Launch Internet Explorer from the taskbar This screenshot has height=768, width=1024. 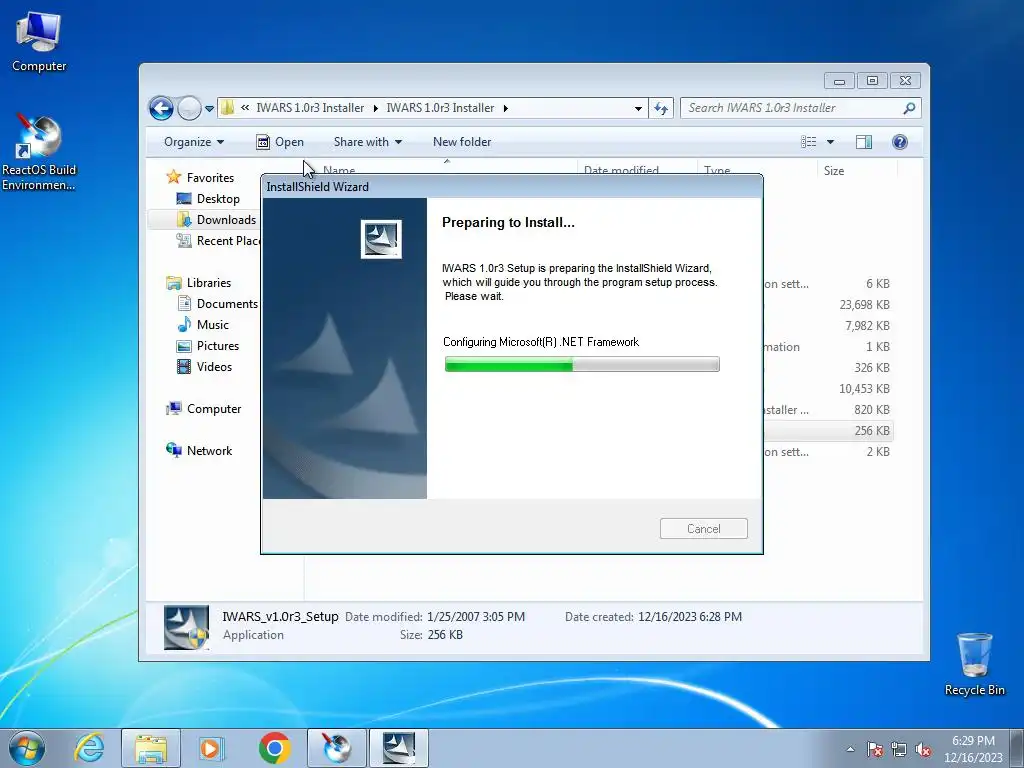pyautogui.click(x=89, y=748)
